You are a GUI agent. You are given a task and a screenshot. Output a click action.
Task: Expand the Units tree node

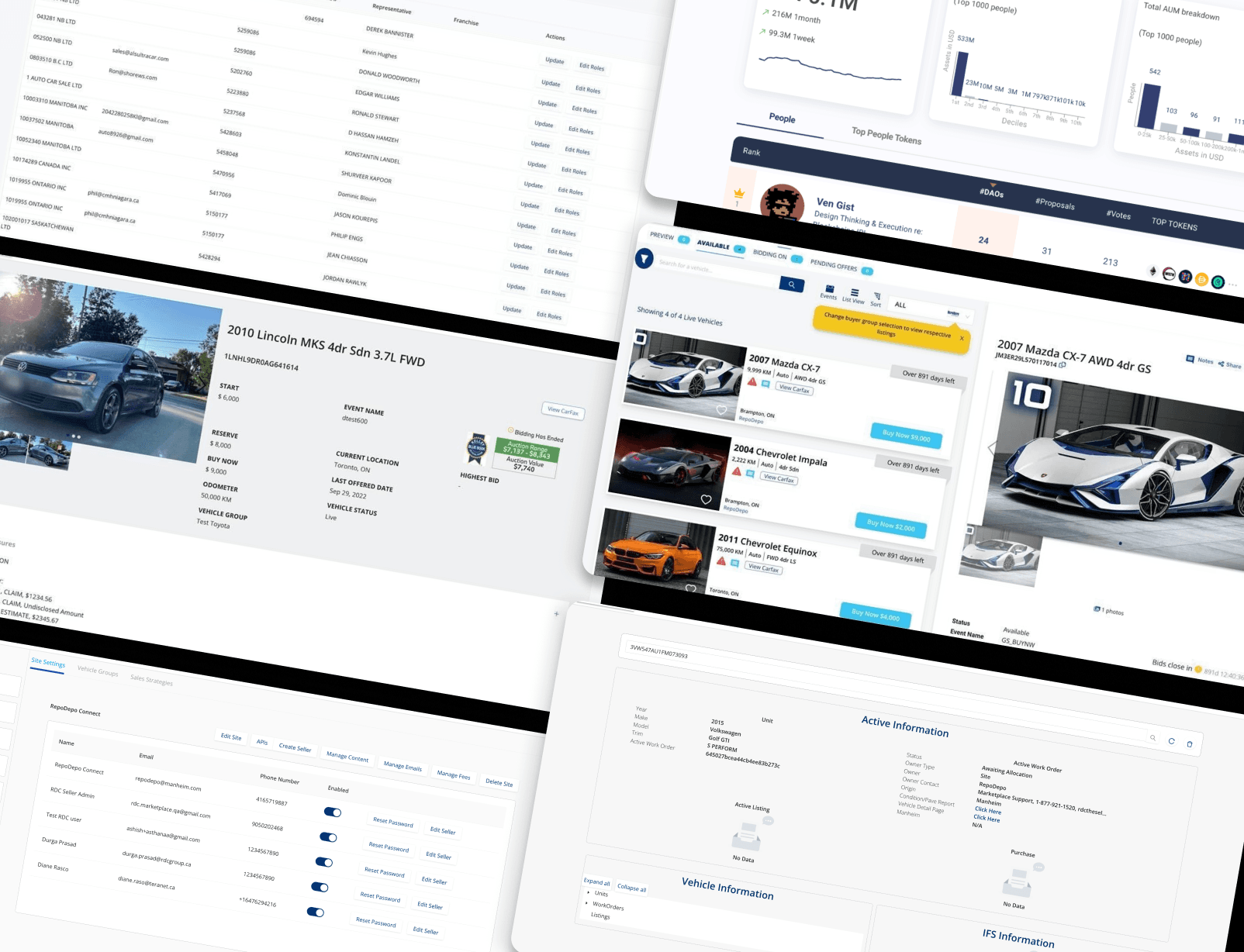tap(589, 892)
